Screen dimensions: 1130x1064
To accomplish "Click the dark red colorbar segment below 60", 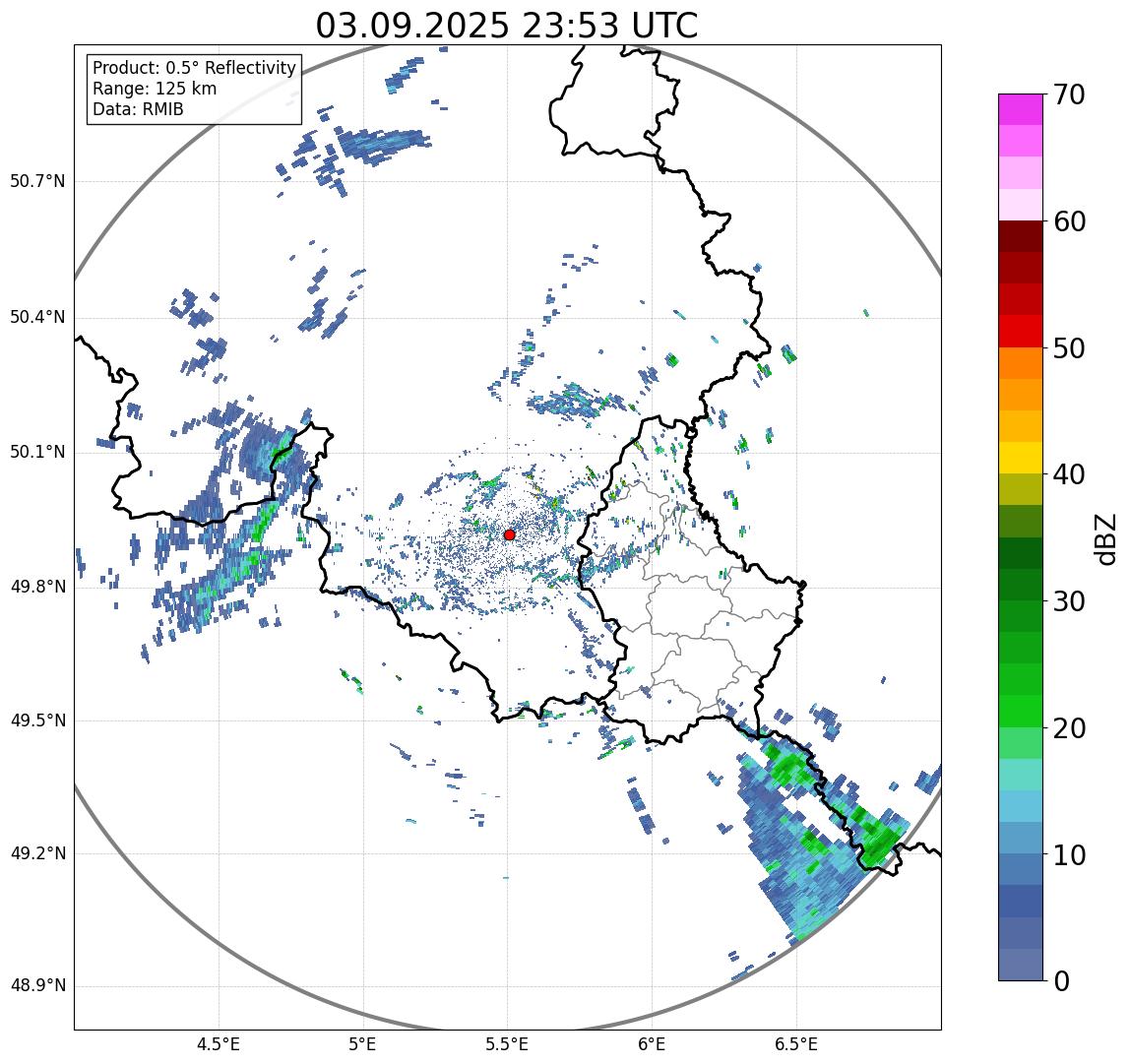I will 1021,235.
